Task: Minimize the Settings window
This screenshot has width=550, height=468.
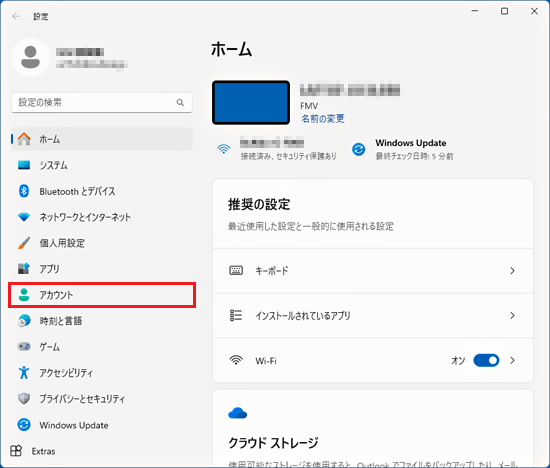Action: tap(475, 11)
